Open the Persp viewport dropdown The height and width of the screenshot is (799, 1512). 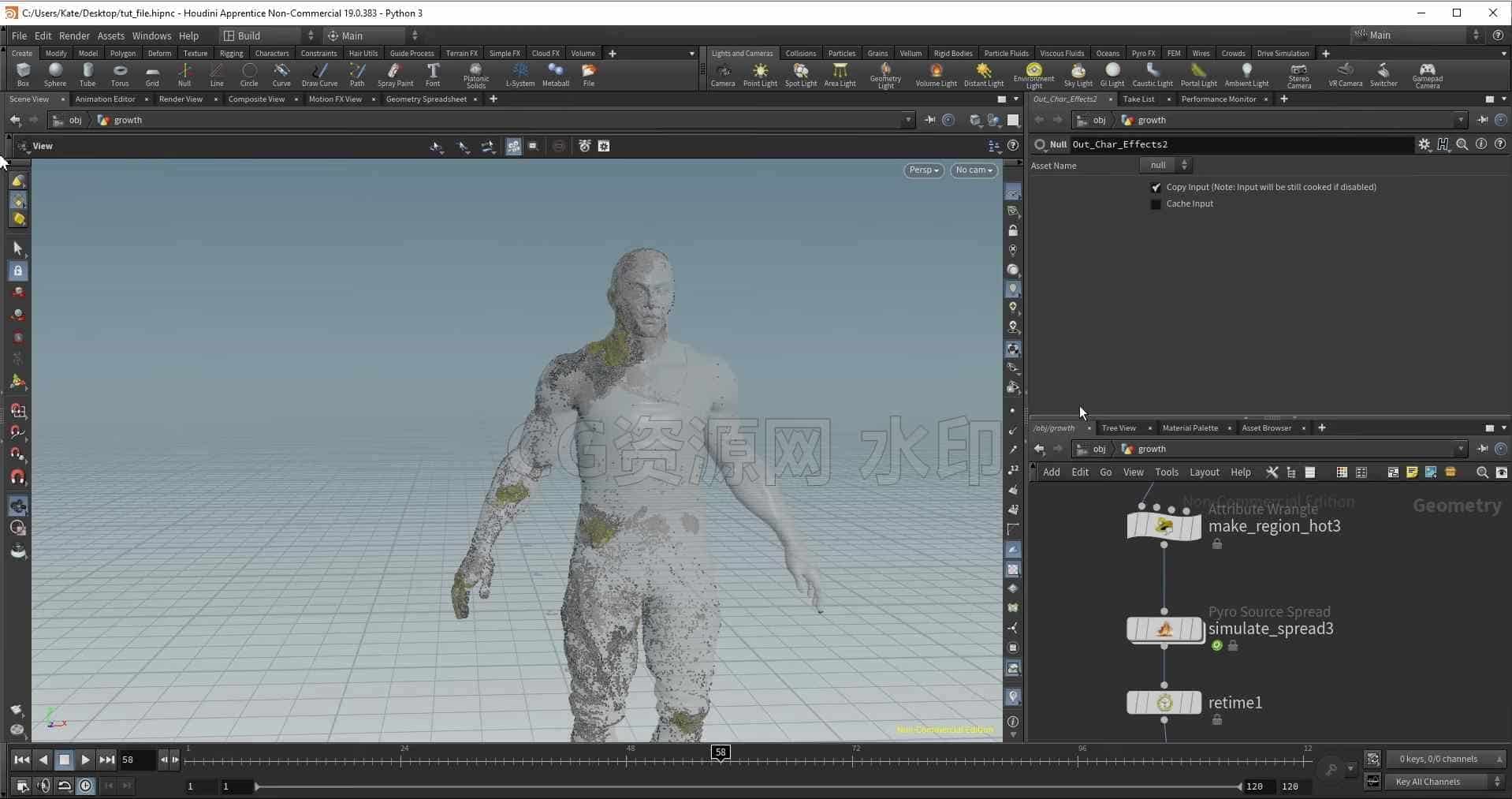coord(923,170)
